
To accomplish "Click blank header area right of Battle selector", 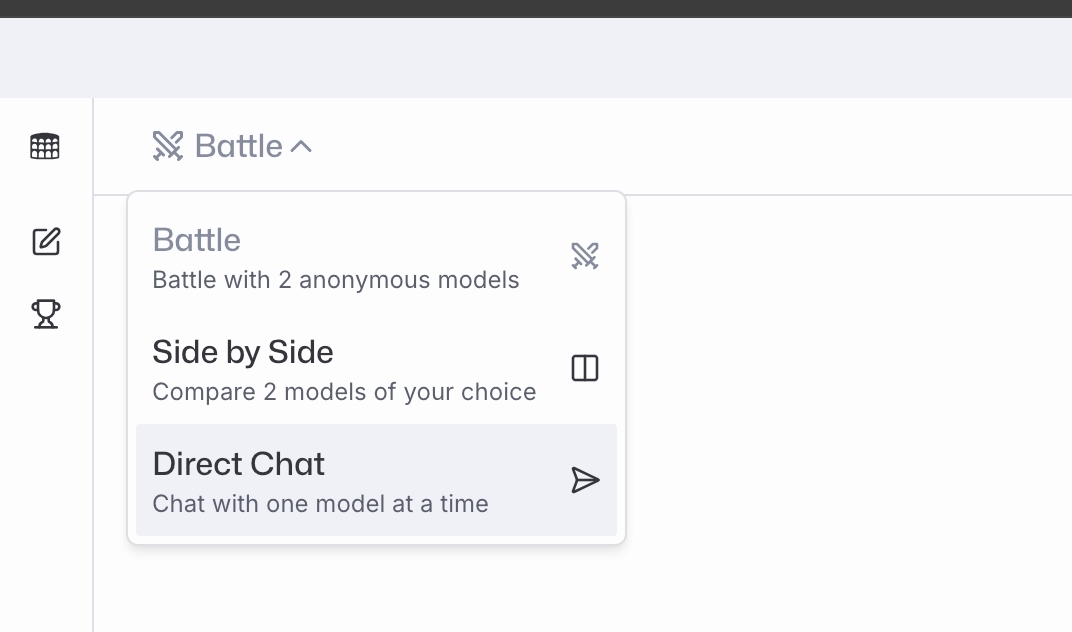I will [700, 147].
